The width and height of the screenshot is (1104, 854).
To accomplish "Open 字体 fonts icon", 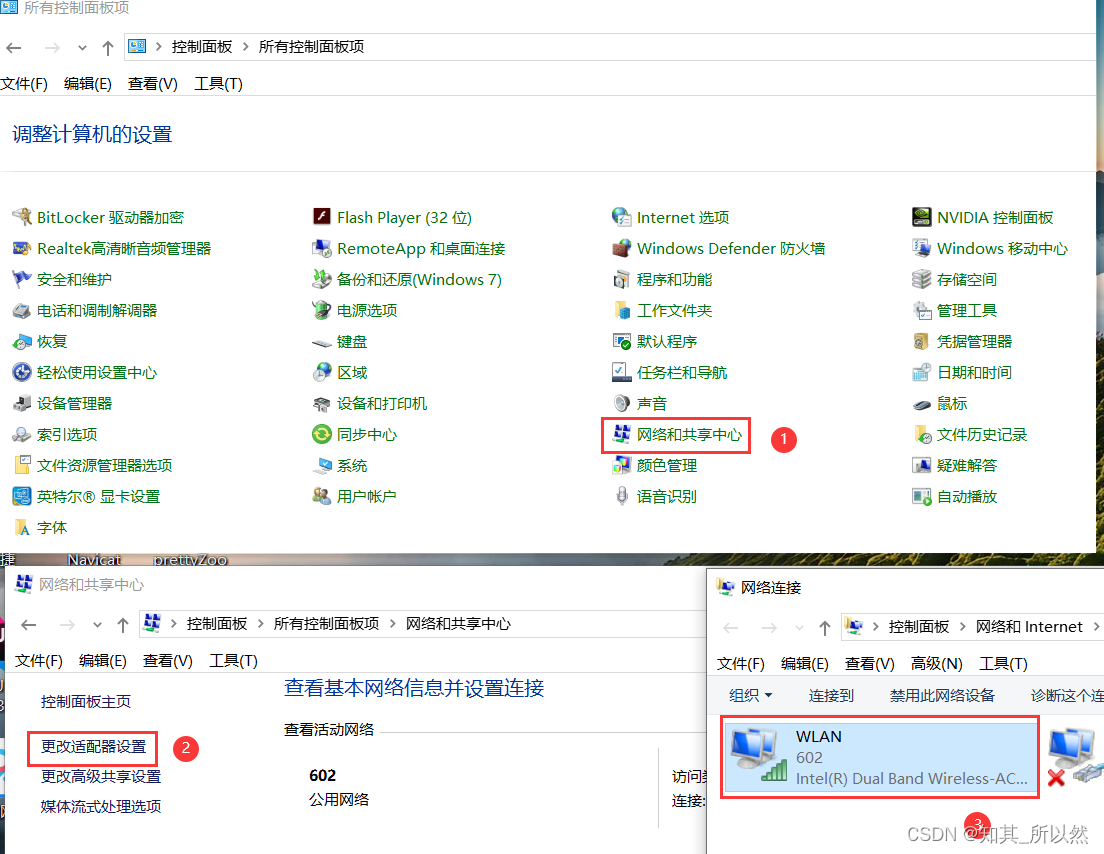I will [22, 527].
